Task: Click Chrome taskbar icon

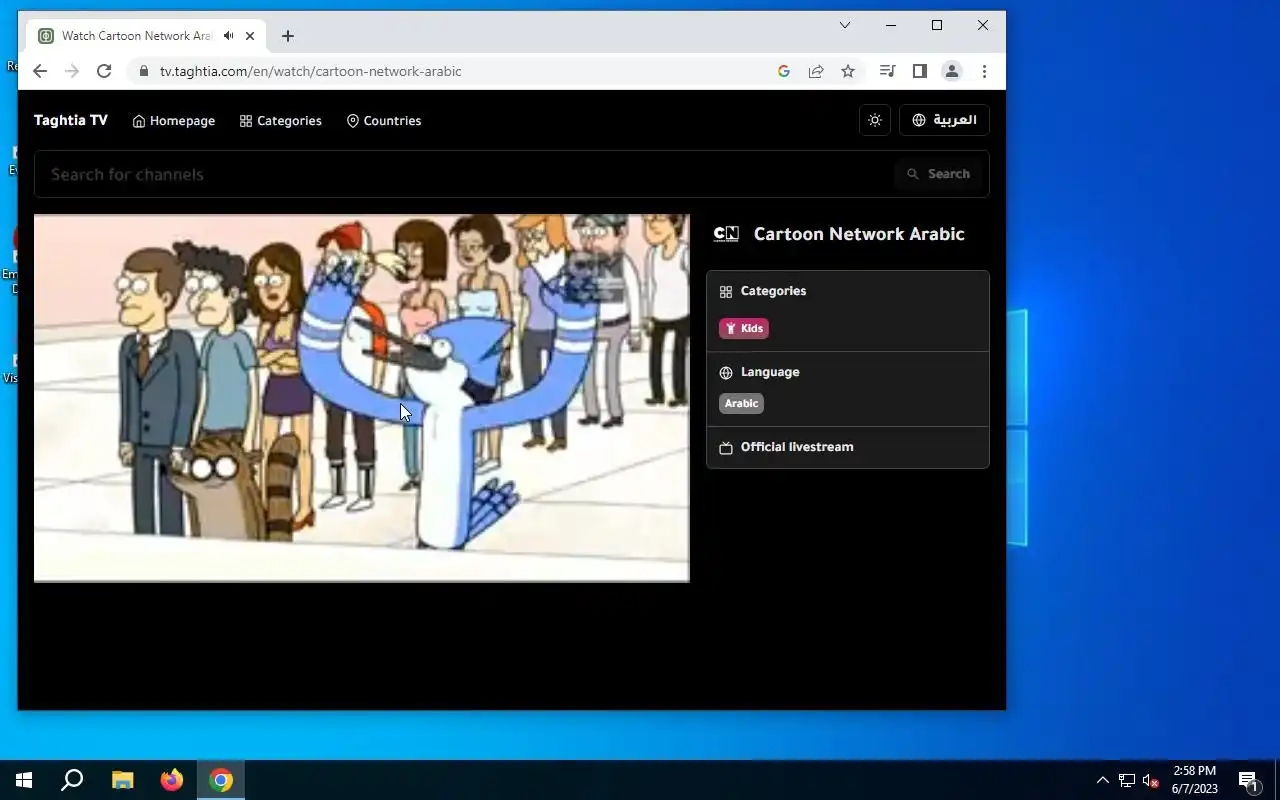Action: coord(221,780)
